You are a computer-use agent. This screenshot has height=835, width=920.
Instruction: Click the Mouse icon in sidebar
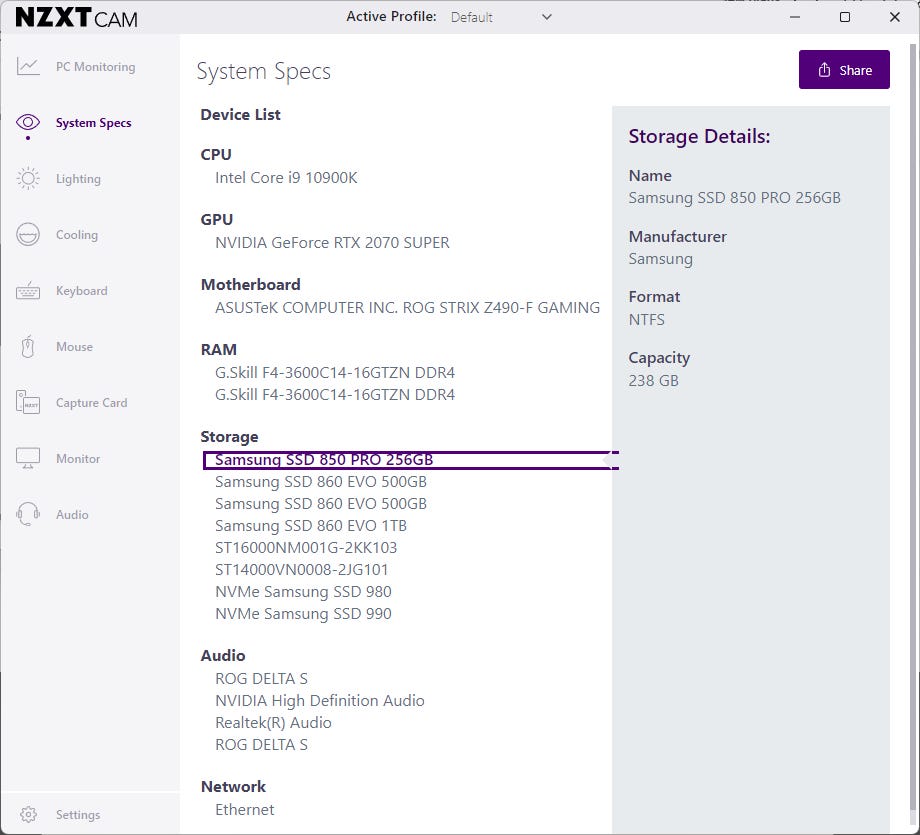(28, 346)
